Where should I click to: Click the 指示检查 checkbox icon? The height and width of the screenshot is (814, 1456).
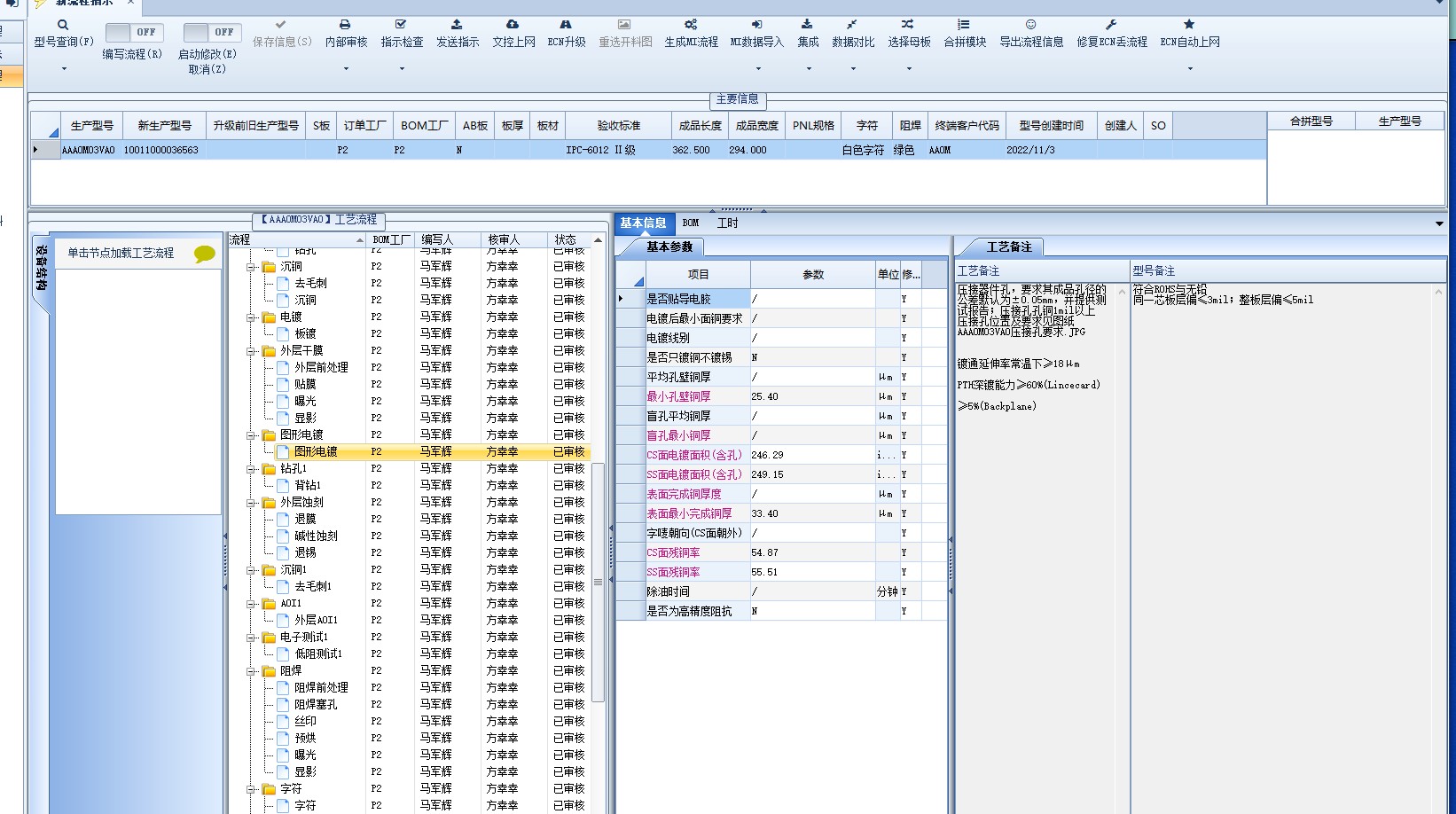[401, 25]
